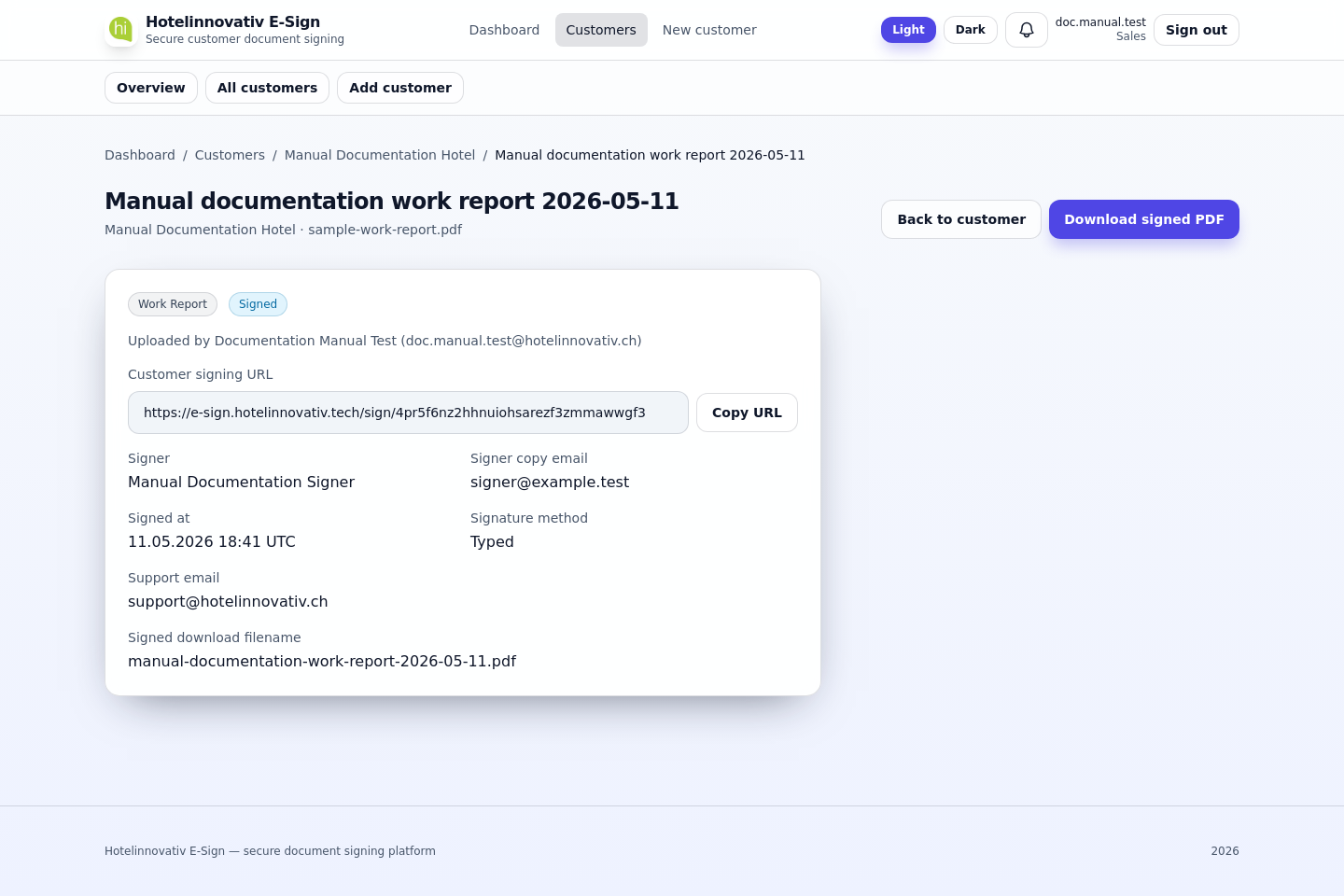Download the signed PDF
The height and width of the screenshot is (896, 1344).
(1144, 219)
